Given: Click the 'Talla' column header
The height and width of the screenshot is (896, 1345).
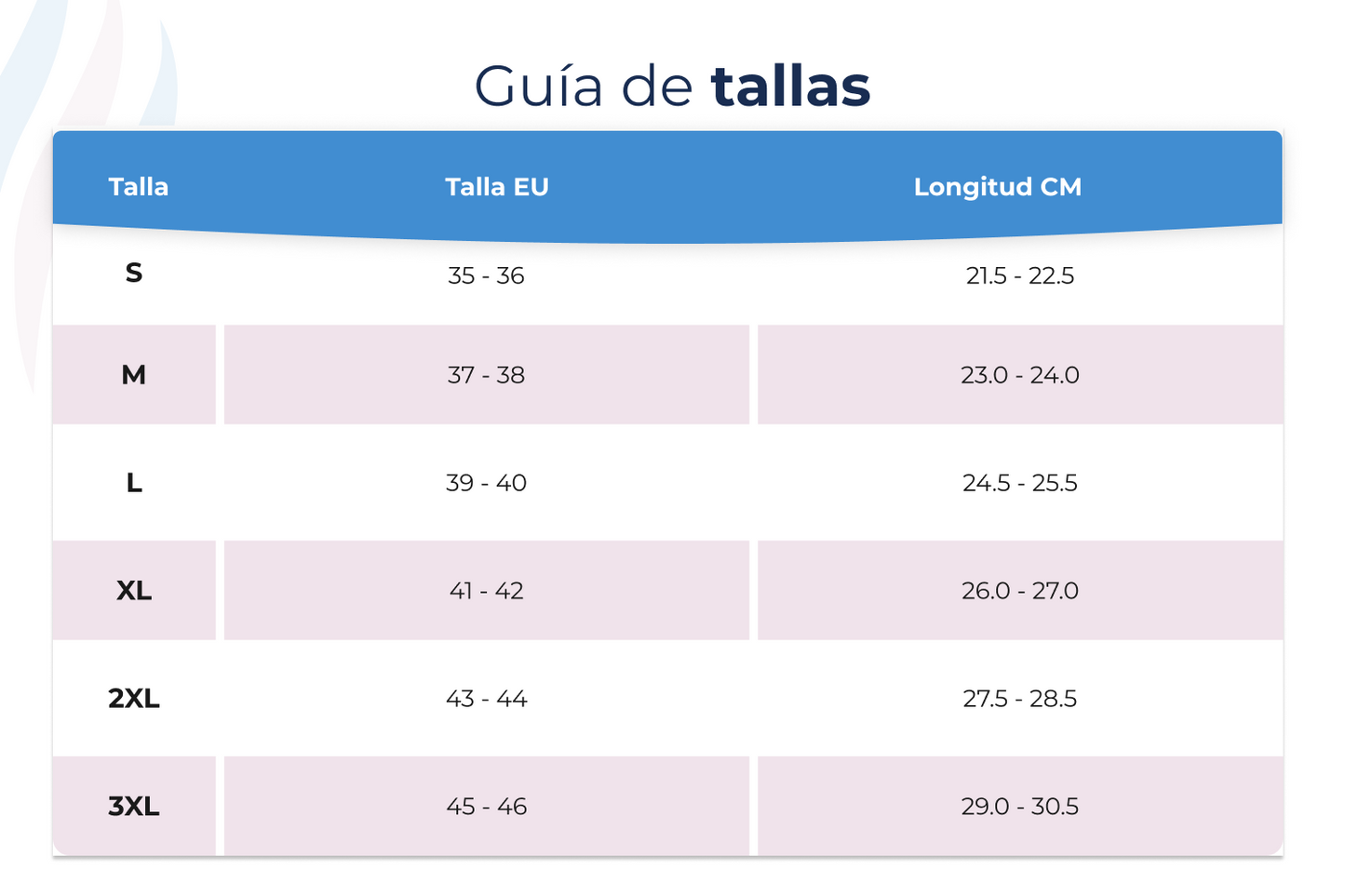Looking at the screenshot, I should pos(139,187).
